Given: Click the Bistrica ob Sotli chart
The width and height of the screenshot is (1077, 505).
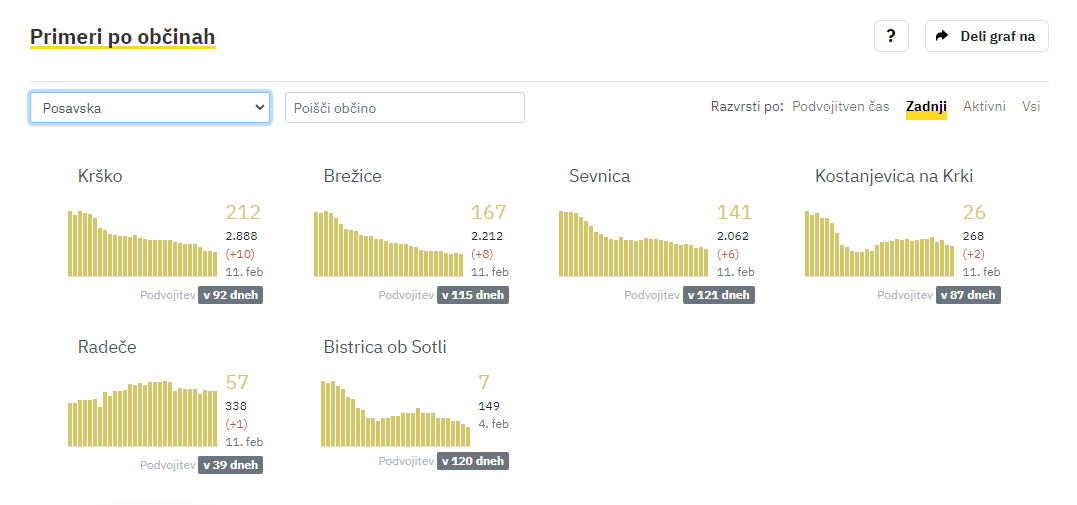Looking at the screenshot, I should click(395, 414).
